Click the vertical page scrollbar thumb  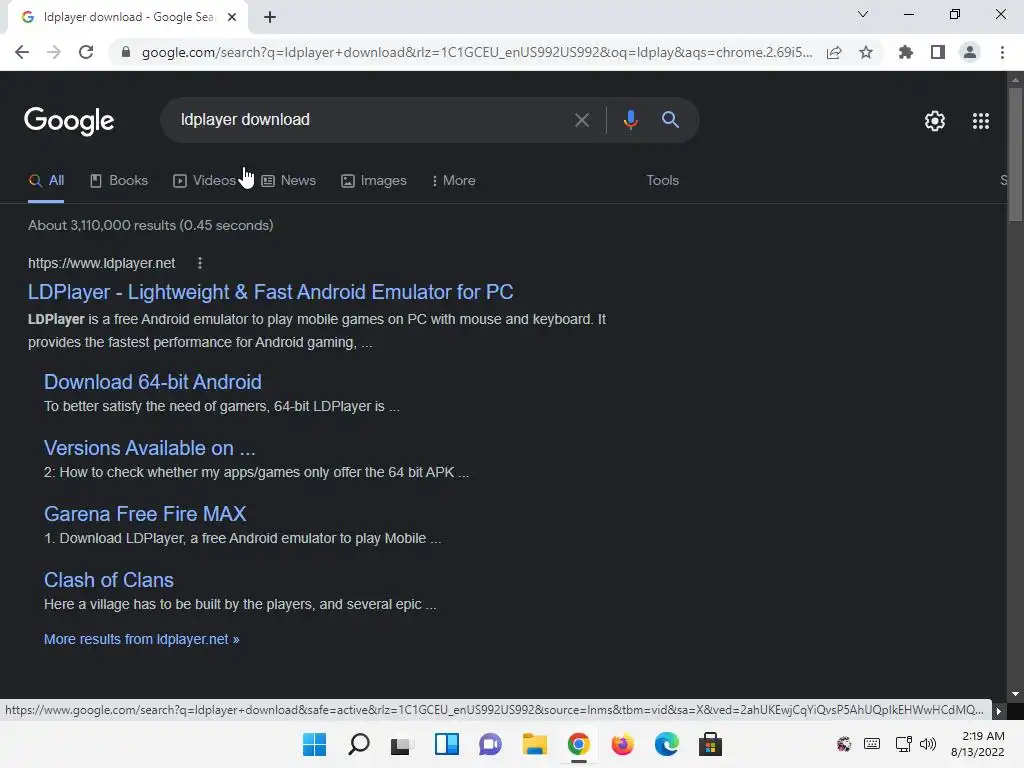(1015, 153)
